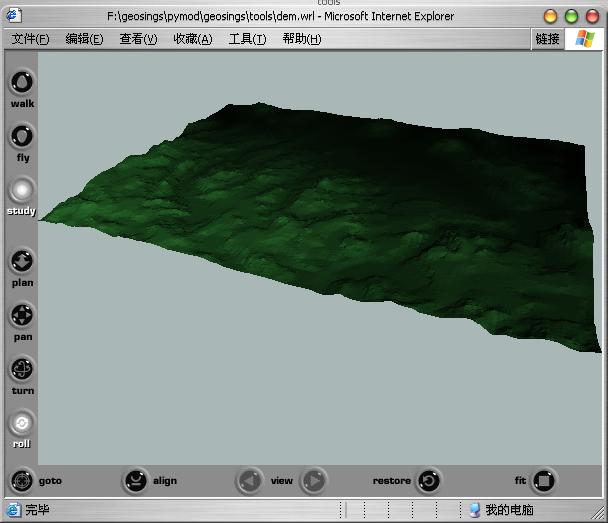Click the goto target icon
The image size is (608, 523).
tap(22, 481)
